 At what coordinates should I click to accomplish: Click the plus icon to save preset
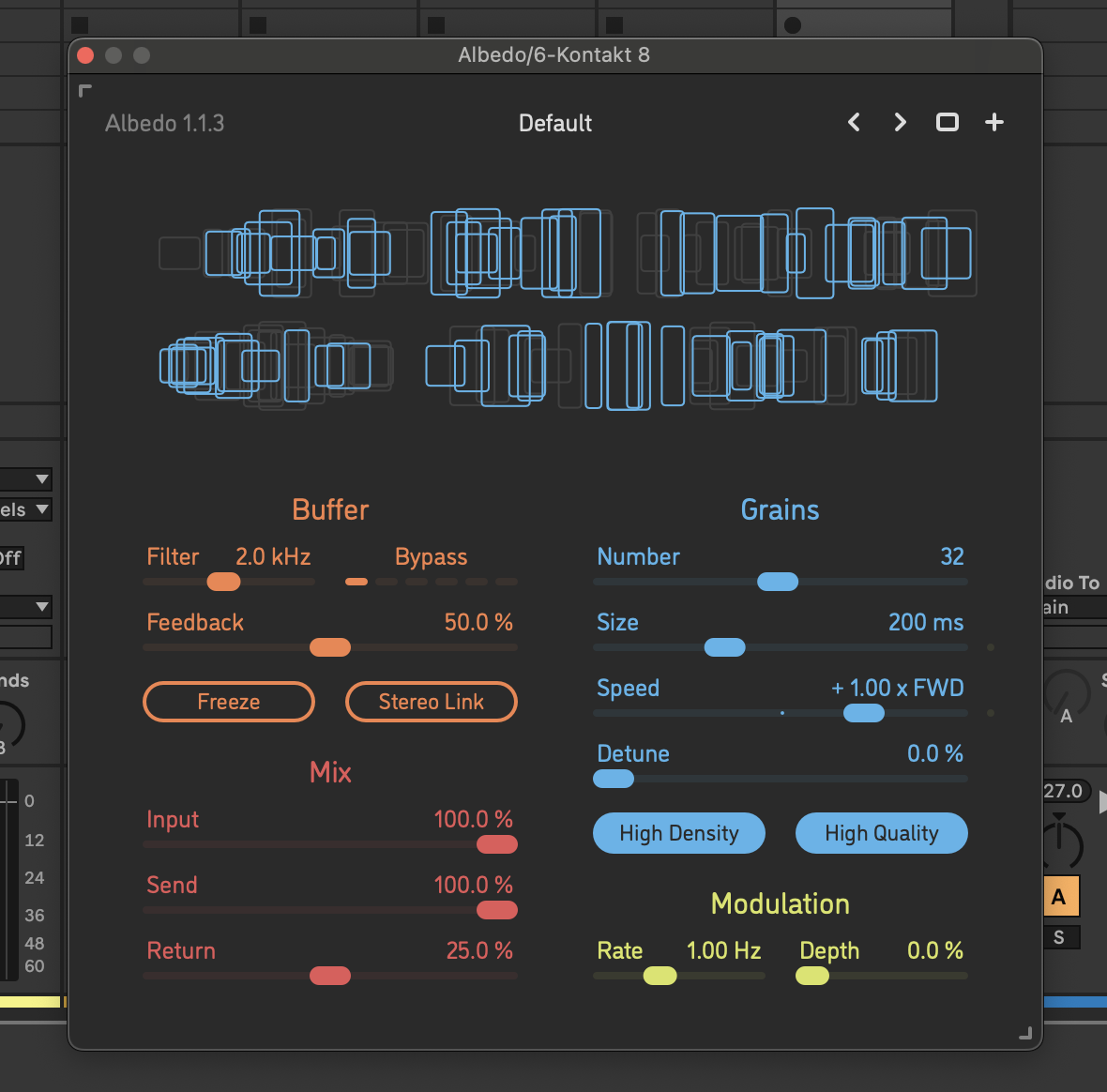tap(994, 123)
